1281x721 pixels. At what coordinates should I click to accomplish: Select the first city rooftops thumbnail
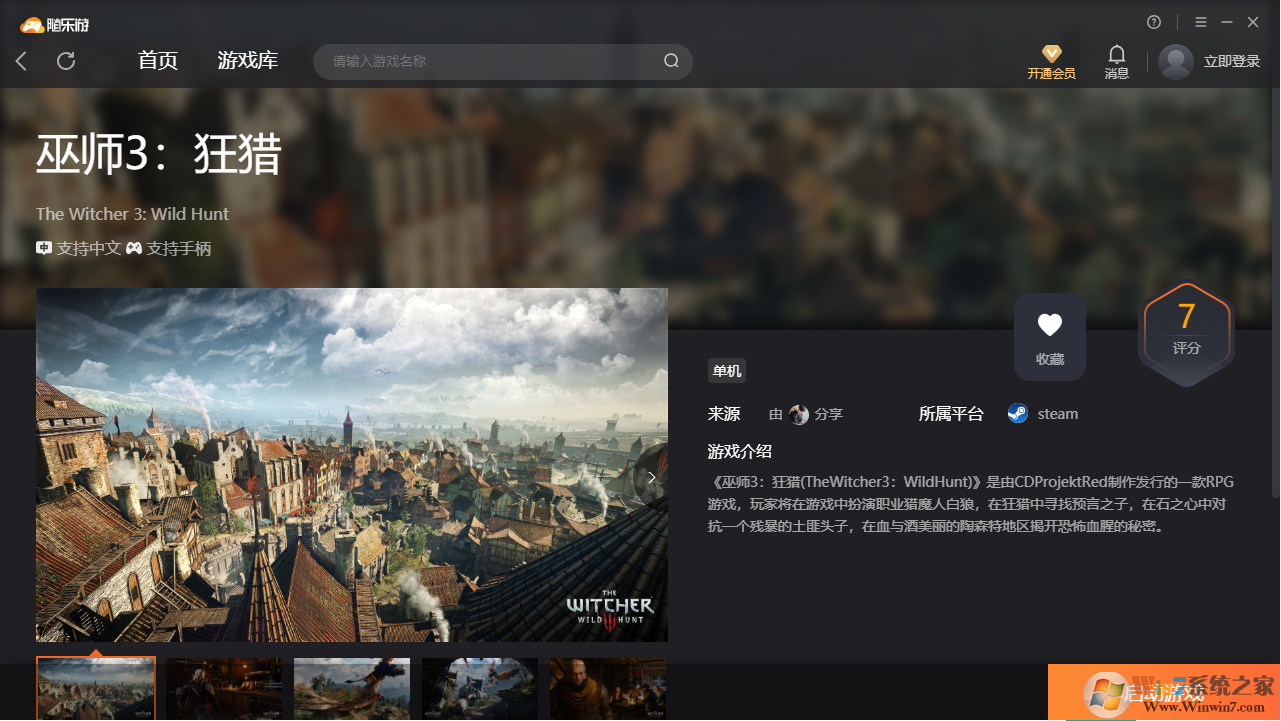tap(96, 688)
